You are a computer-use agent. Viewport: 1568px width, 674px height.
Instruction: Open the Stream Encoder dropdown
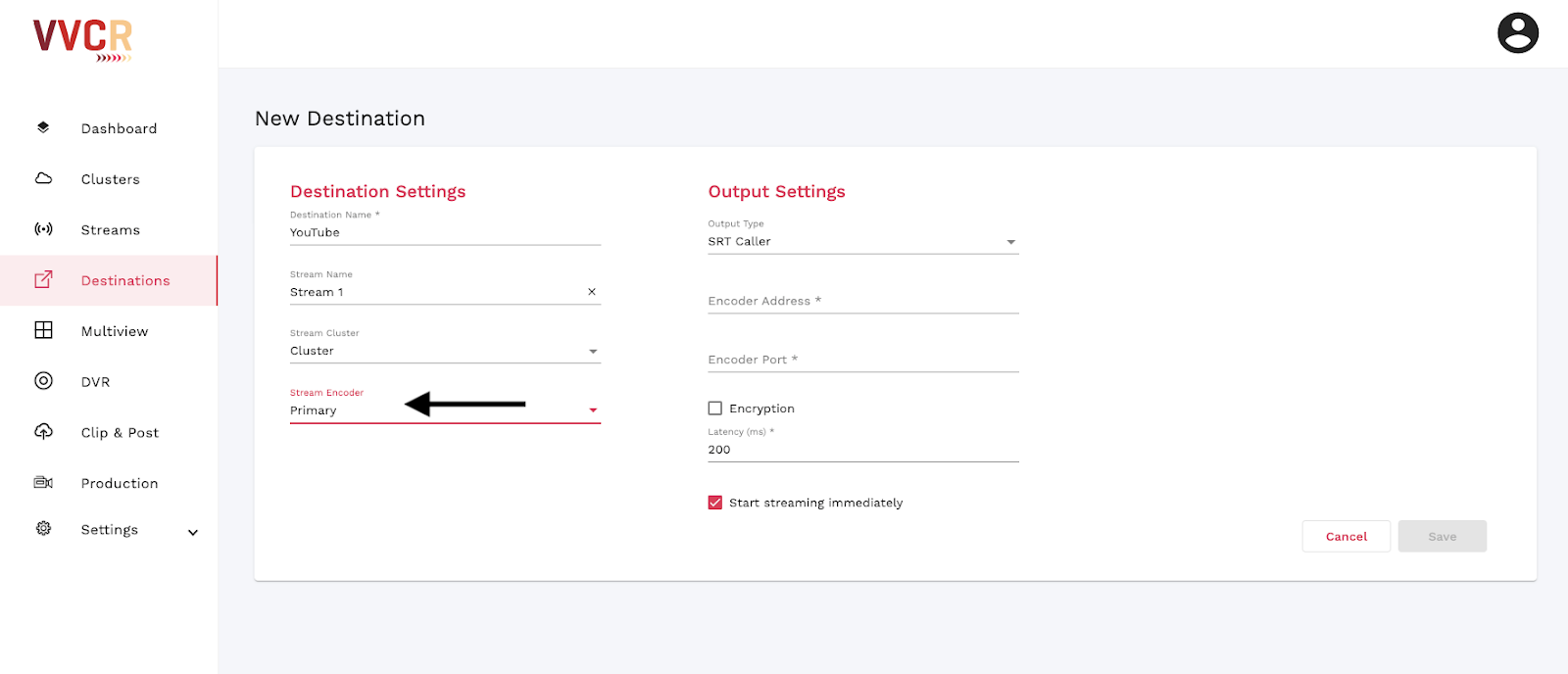point(592,410)
